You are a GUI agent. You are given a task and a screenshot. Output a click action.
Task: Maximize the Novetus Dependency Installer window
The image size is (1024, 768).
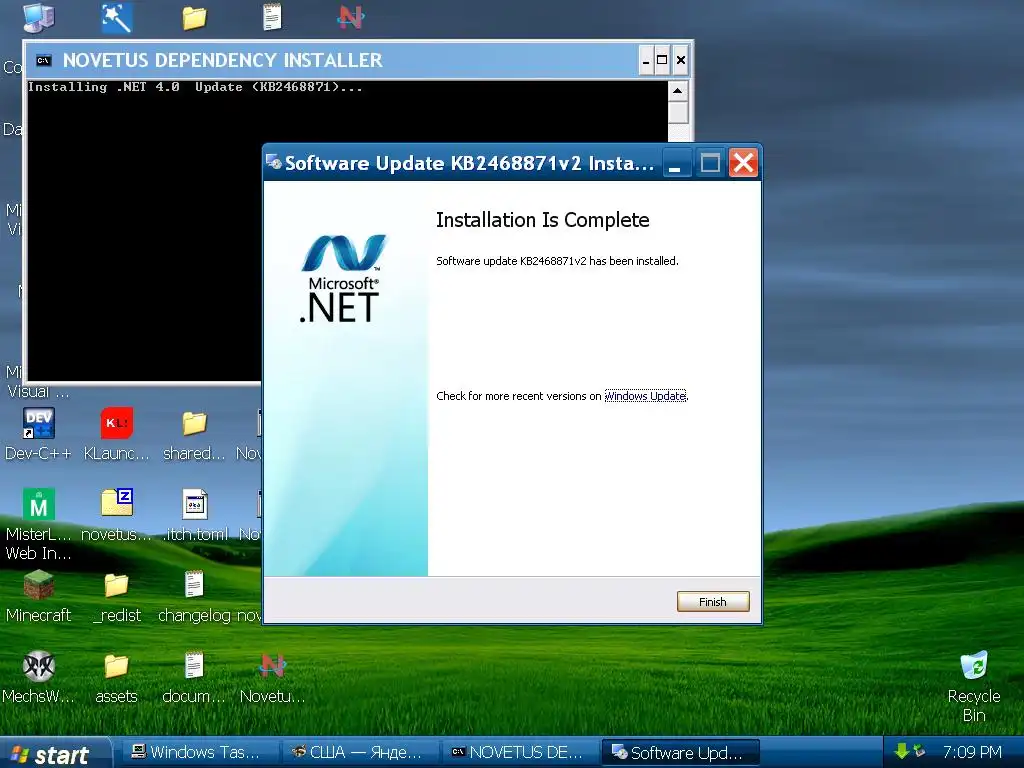[x=662, y=60]
